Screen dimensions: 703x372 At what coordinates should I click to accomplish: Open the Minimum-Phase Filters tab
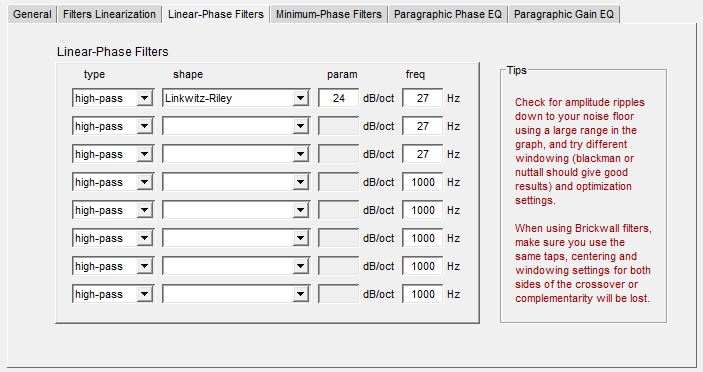tap(329, 14)
